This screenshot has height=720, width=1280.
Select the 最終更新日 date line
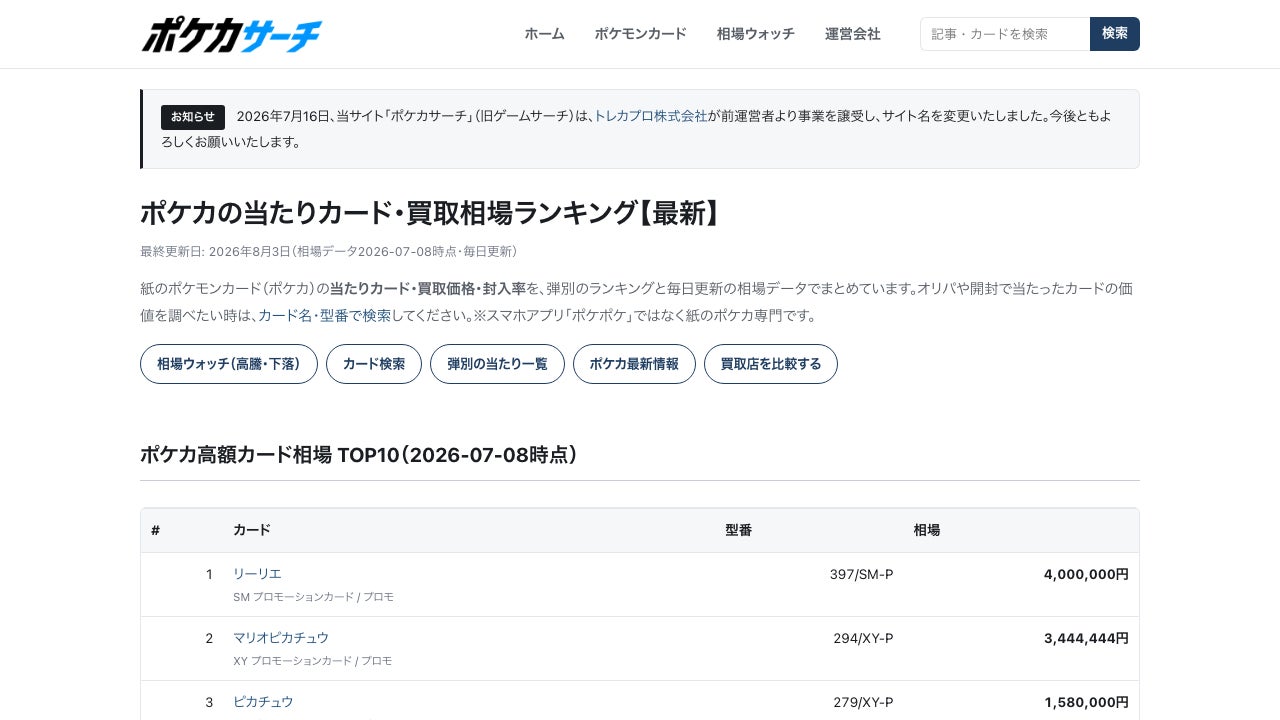(328, 251)
